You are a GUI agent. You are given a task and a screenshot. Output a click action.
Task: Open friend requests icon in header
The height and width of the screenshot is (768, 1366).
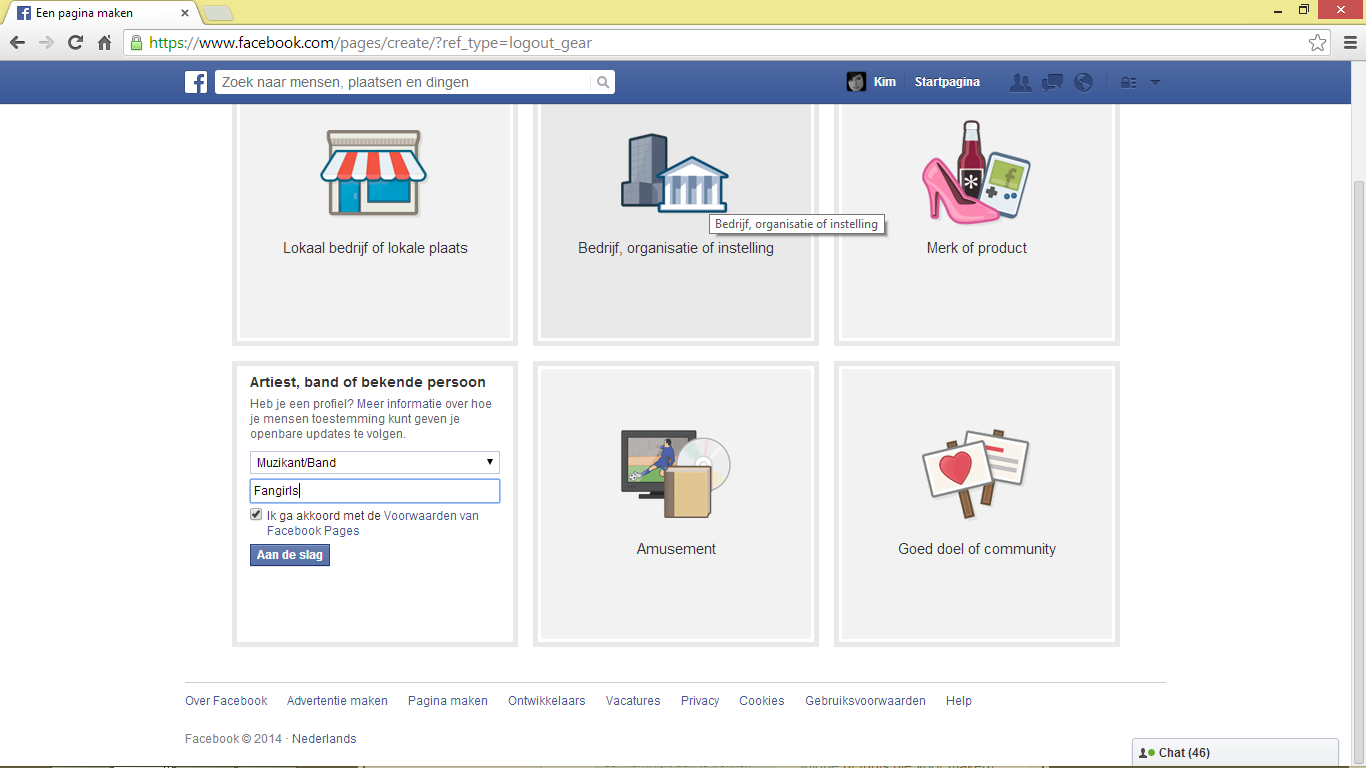[1020, 82]
